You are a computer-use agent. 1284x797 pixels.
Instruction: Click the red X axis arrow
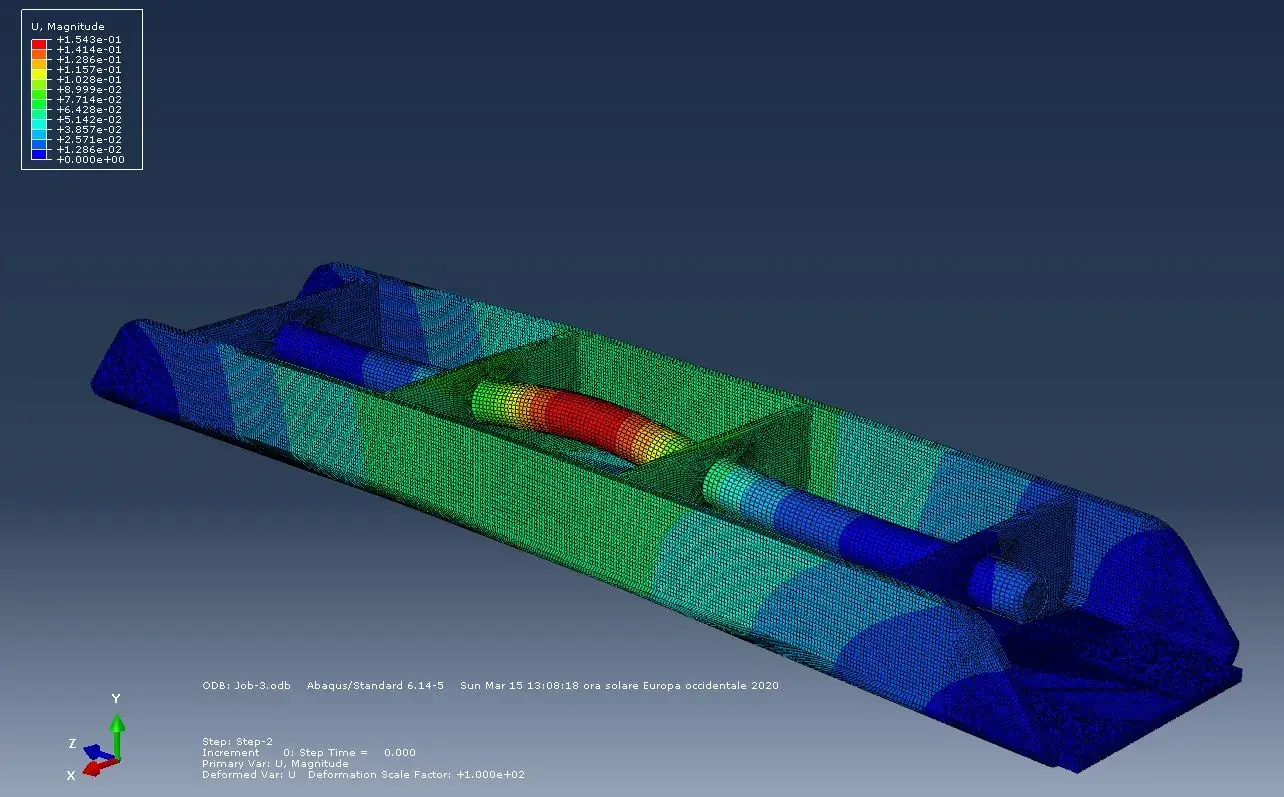(92, 769)
